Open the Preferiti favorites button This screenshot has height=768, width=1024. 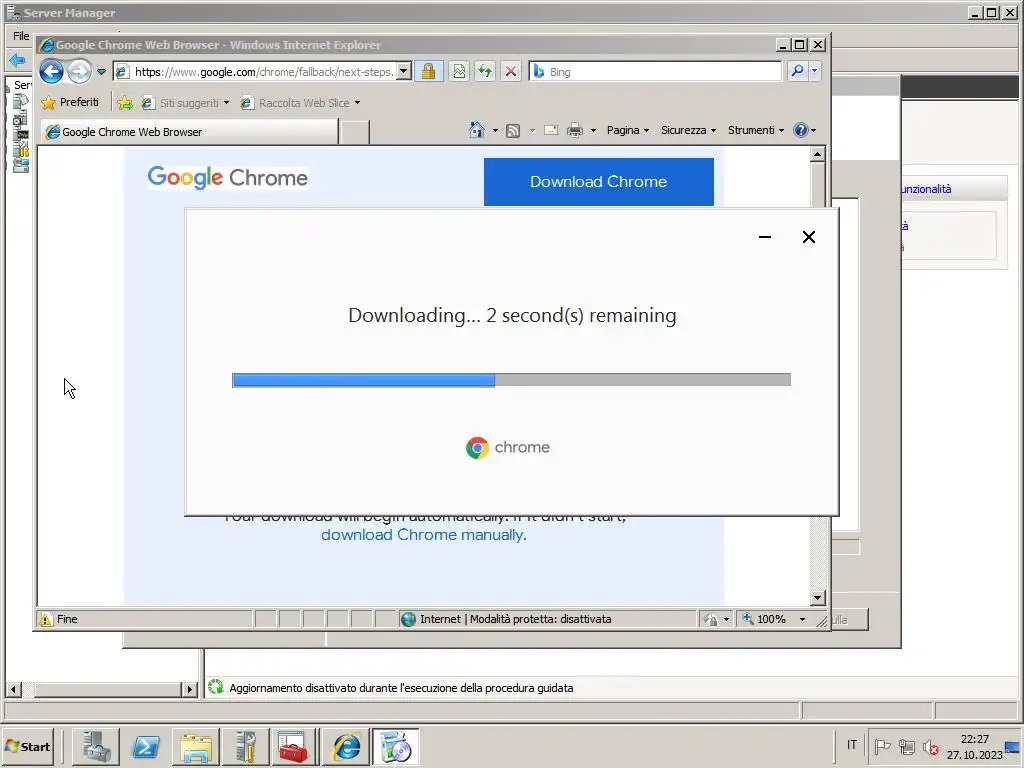[70, 103]
